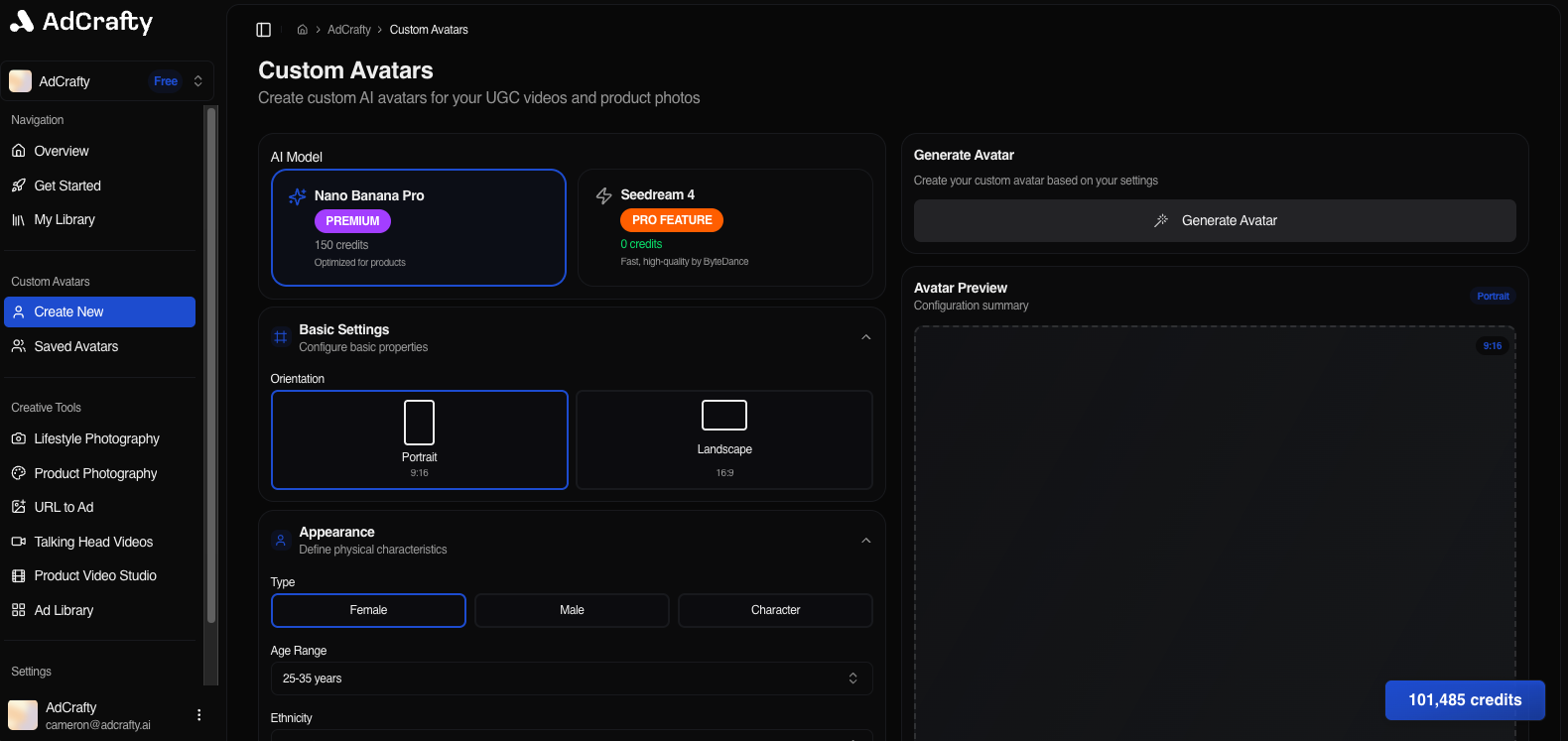Image resolution: width=1568 pixels, height=741 pixels.
Task: Click the My Library books icon
Action: (19, 219)
